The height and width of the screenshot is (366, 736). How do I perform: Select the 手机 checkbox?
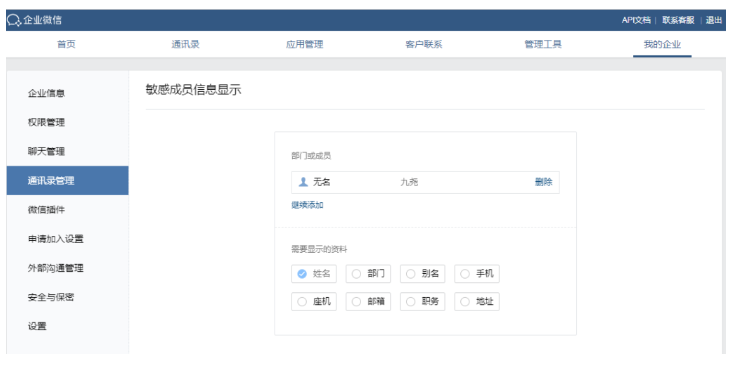(477, 274)
